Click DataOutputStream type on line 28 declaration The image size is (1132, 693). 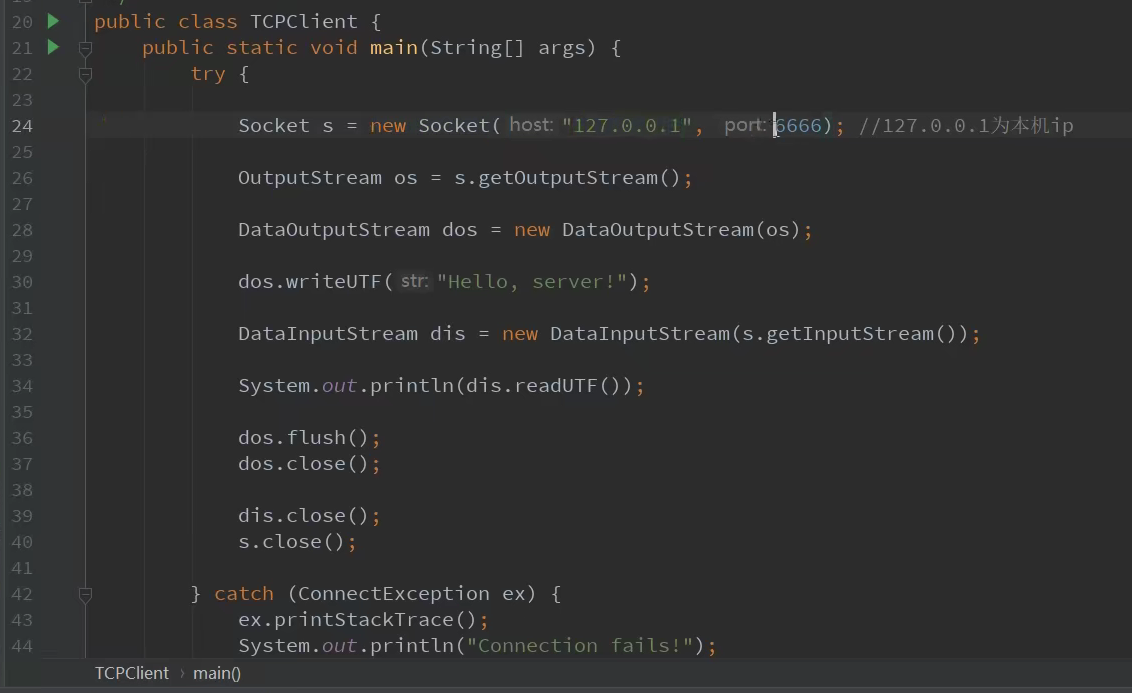pyautogui.click(x=334, y=230)
